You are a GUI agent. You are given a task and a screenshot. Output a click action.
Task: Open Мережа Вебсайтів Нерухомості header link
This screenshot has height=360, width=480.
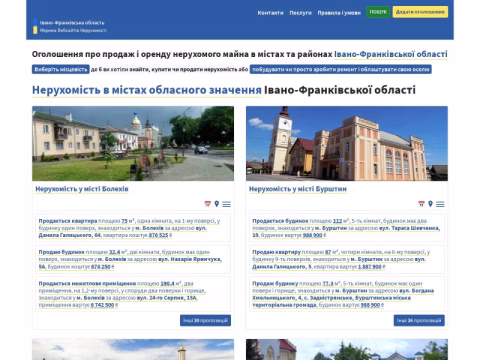point(73,30)
